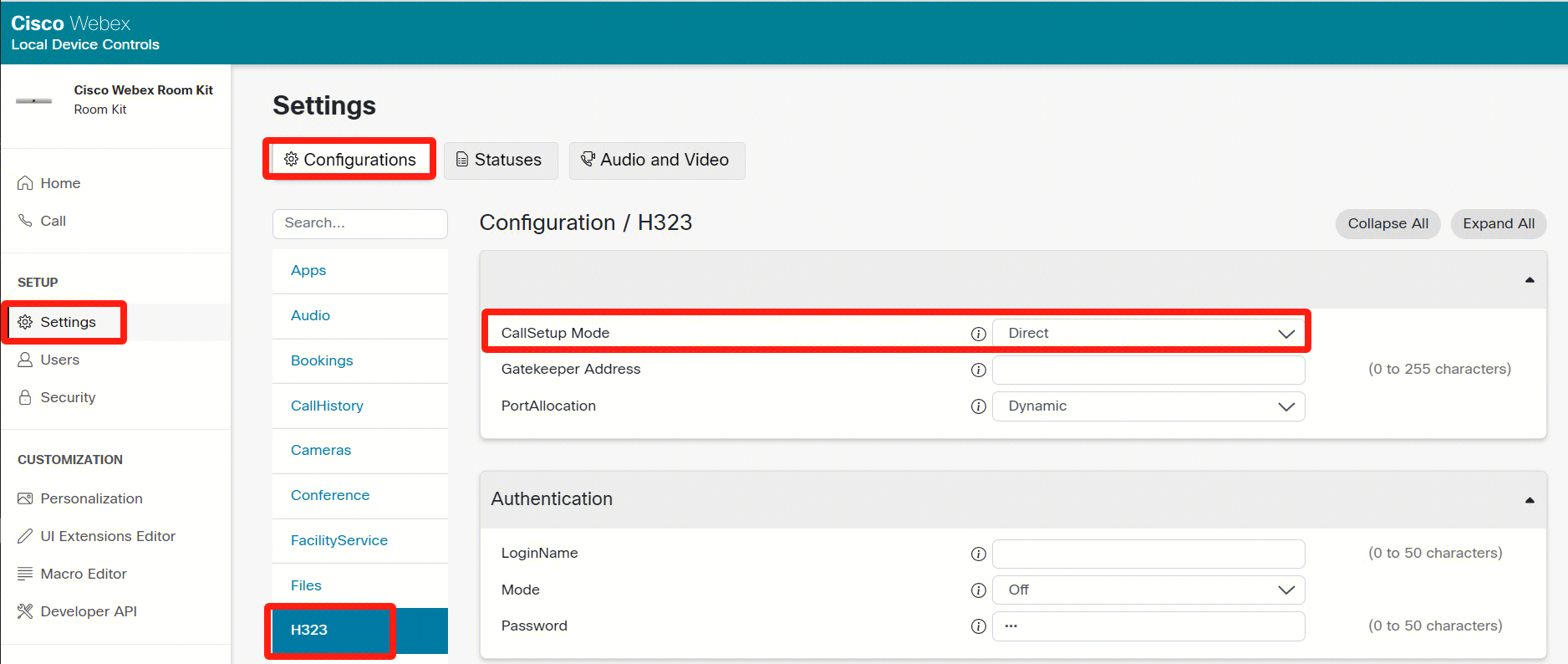Image resolution: width=1568 pixels, height=664 pixels.
Task: Show info for PortAllocation
Action: pyautogui.click(x=979, y=406)
